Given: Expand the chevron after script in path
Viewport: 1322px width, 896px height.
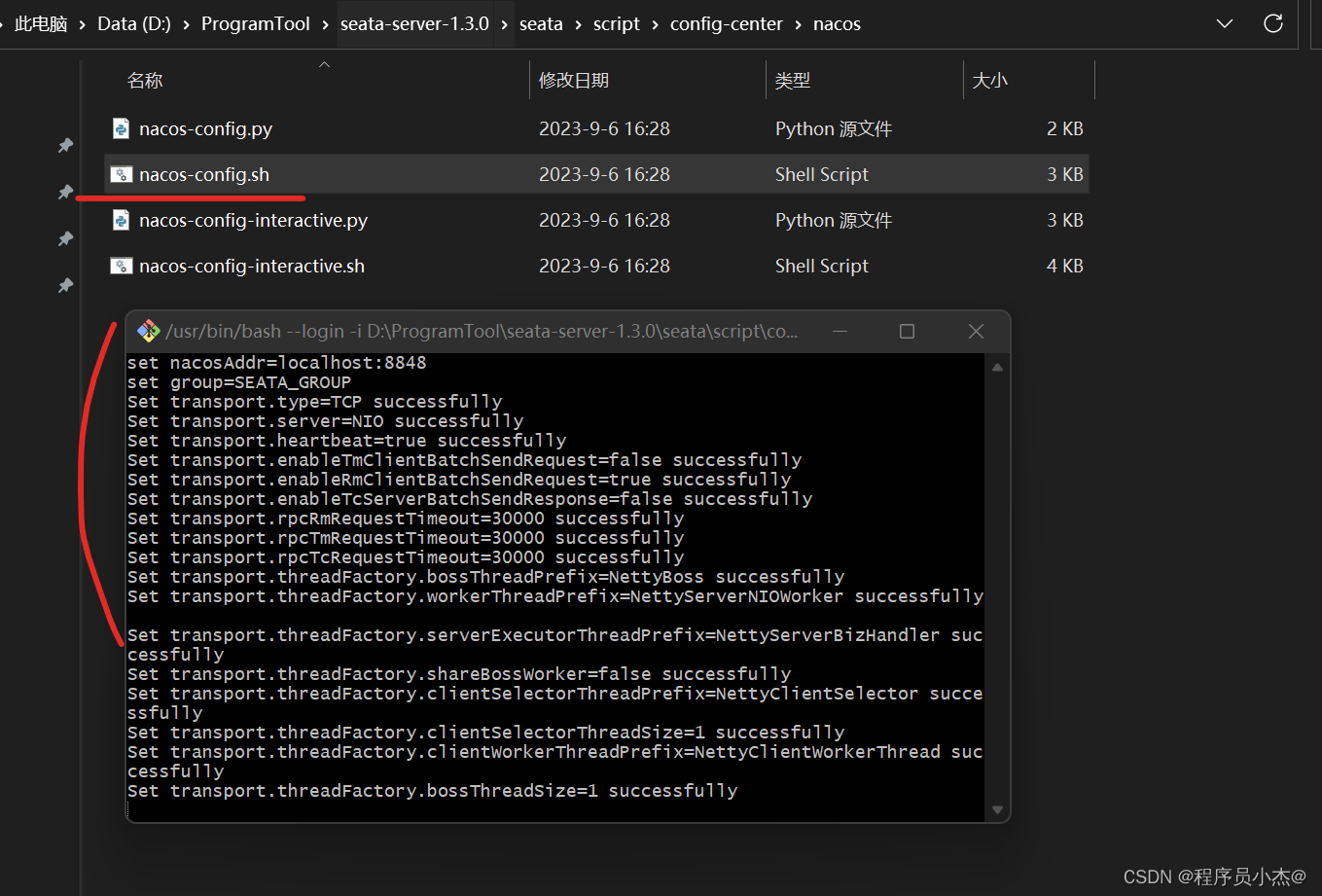Looking at the screenshot, I should point(656,24).
